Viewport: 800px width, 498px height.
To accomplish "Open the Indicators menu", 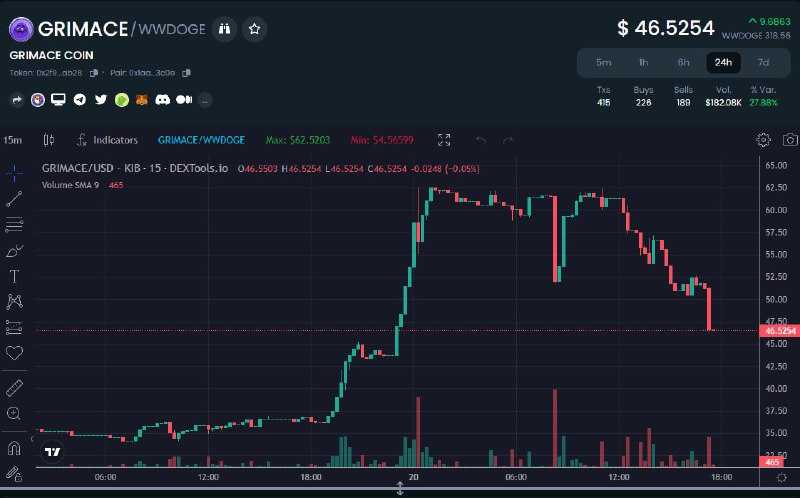I will click(107, 140).
